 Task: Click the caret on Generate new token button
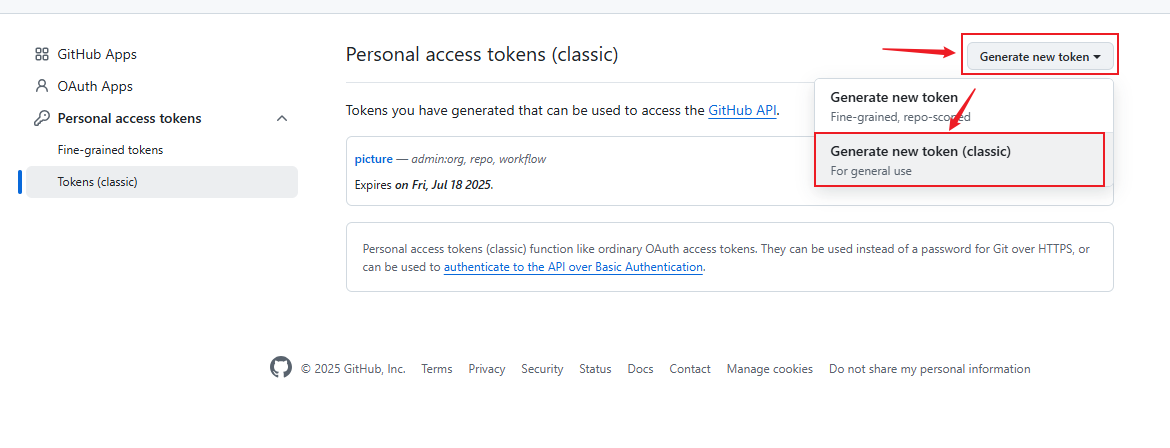coord(1097,57)
